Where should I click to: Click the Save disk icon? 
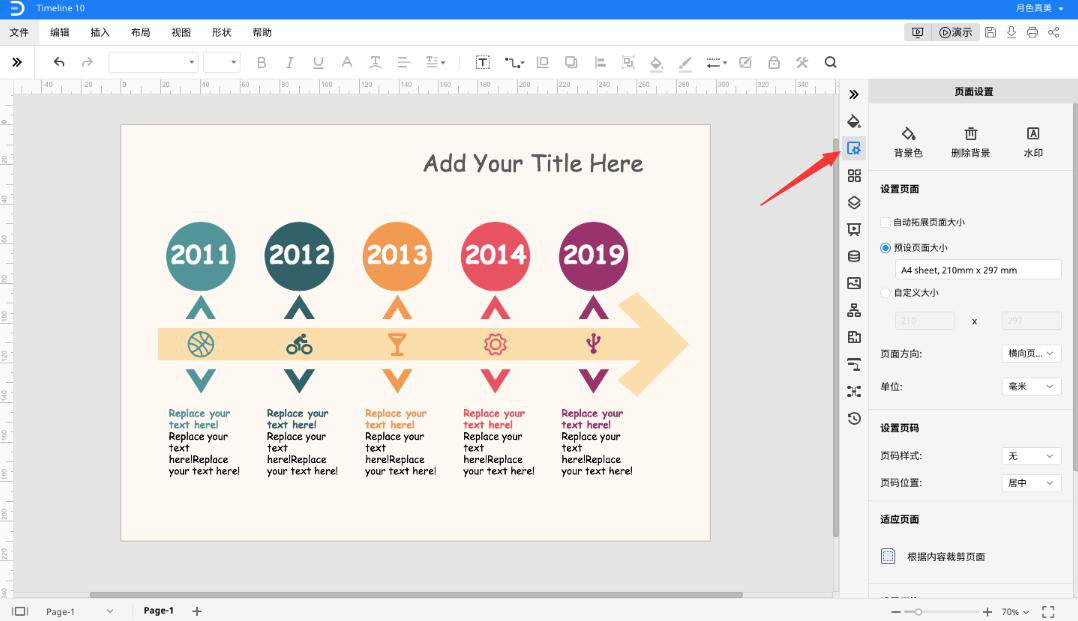(x=990, y=32)
